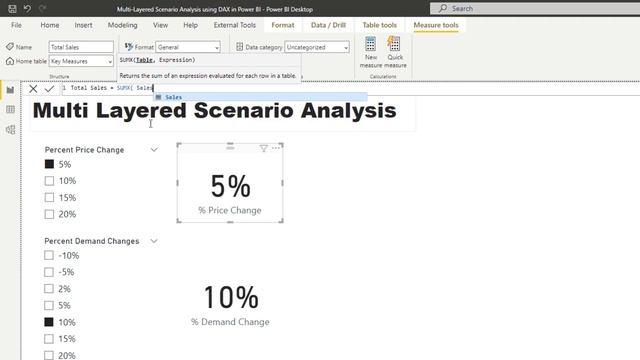The image size is (640, 360).
Task: Open the File menu
Action: pos(16,25)
